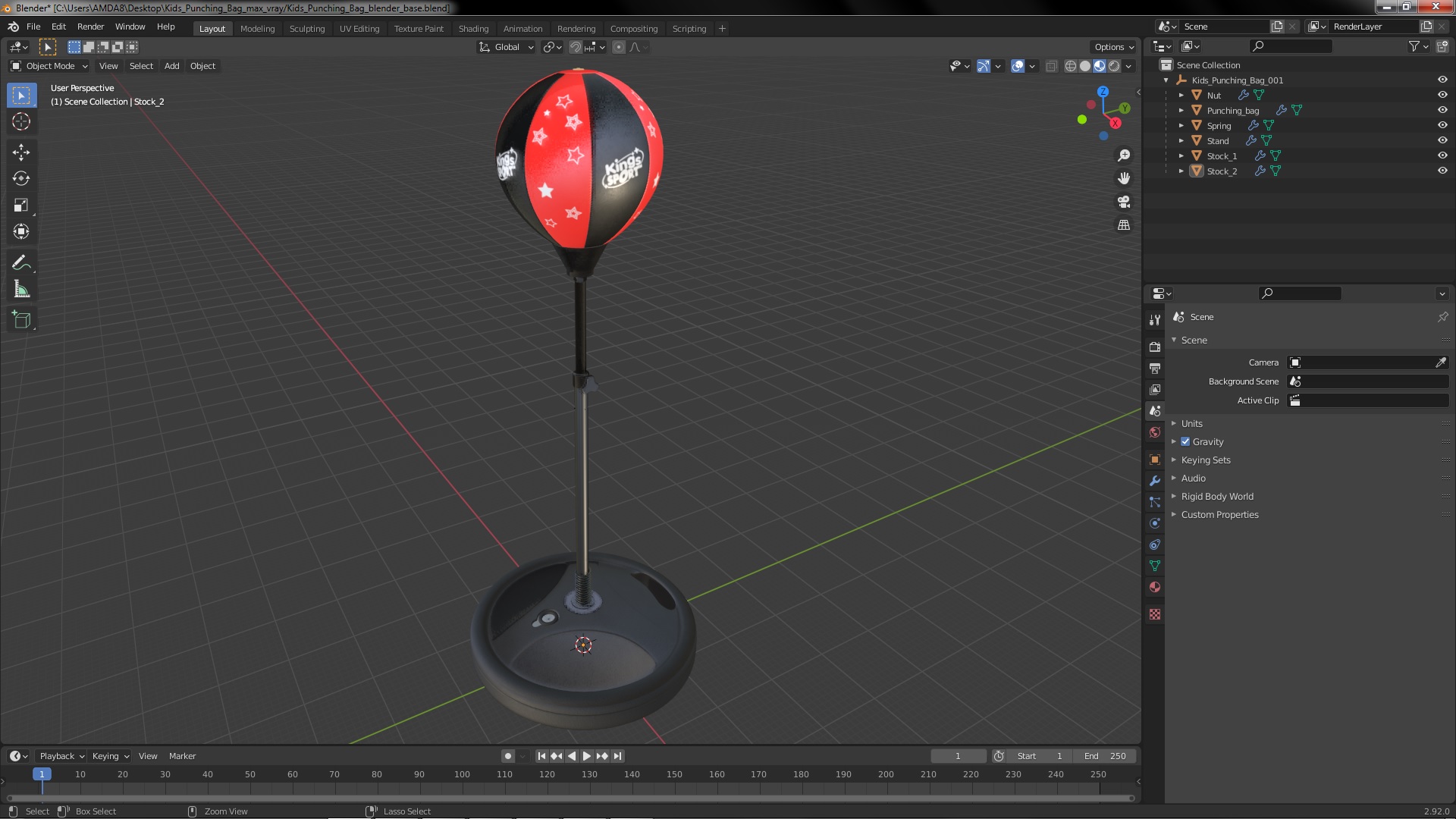
Task: Click the zoom view magnifier icon
Action: coord(1124,155)
